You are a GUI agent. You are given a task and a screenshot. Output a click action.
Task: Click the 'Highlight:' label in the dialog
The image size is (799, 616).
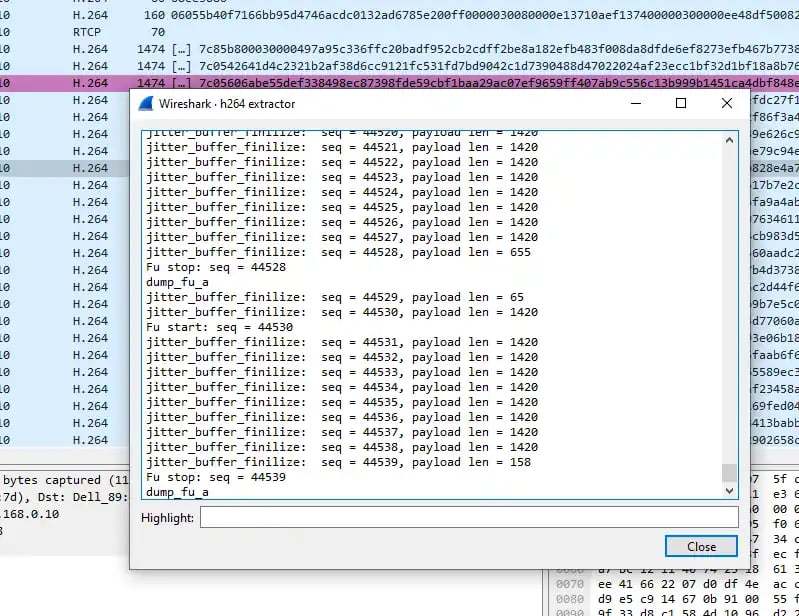click(167, 518)
